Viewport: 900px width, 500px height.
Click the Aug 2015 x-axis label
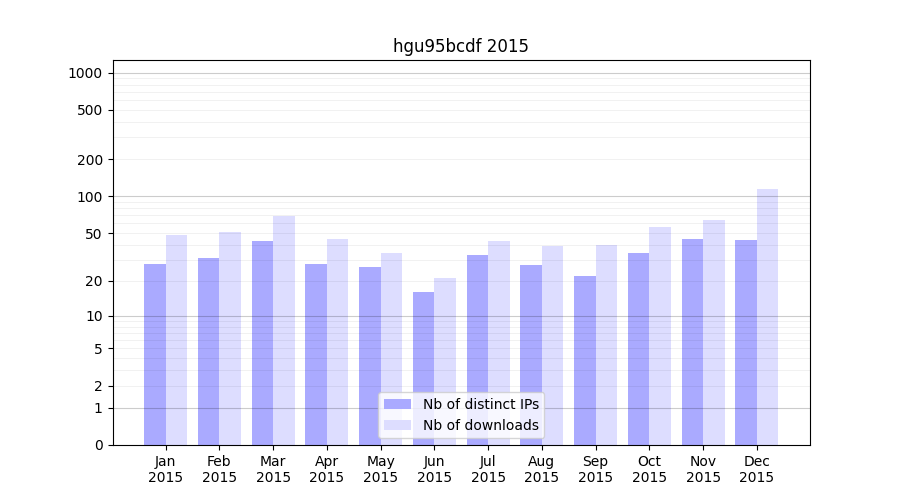point(542,469)
